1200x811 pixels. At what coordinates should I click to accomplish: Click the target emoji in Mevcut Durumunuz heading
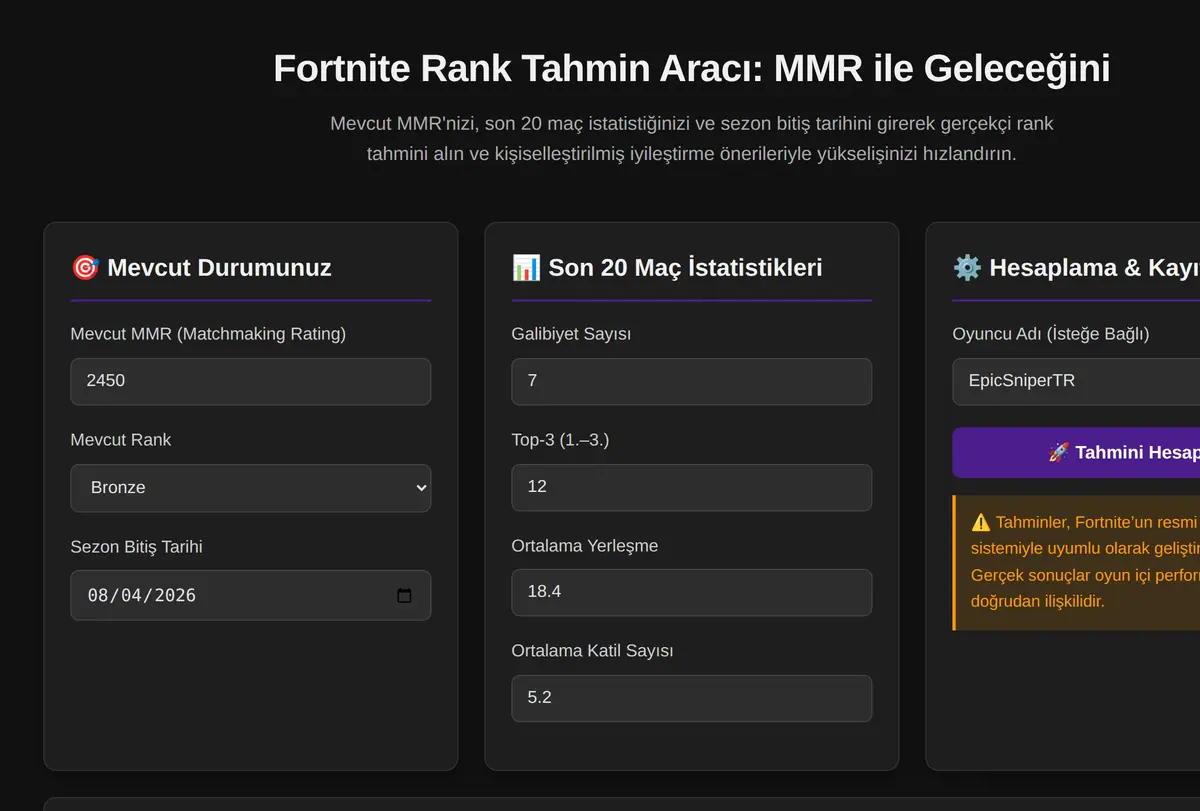[x=85, y=268]
